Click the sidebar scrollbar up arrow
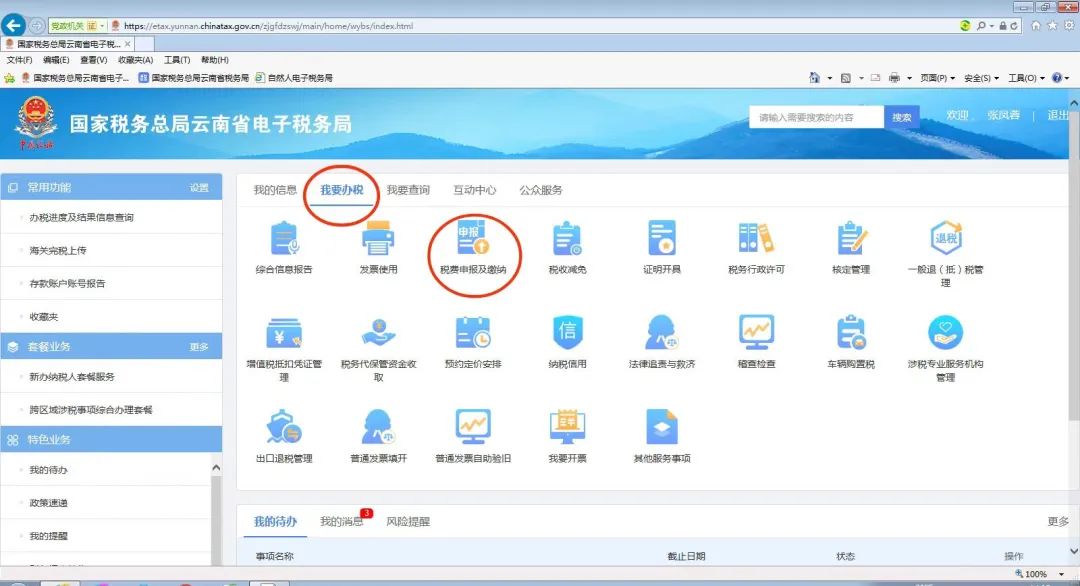The width and height of the screenshot is (1080, 586). click(216, 468)
